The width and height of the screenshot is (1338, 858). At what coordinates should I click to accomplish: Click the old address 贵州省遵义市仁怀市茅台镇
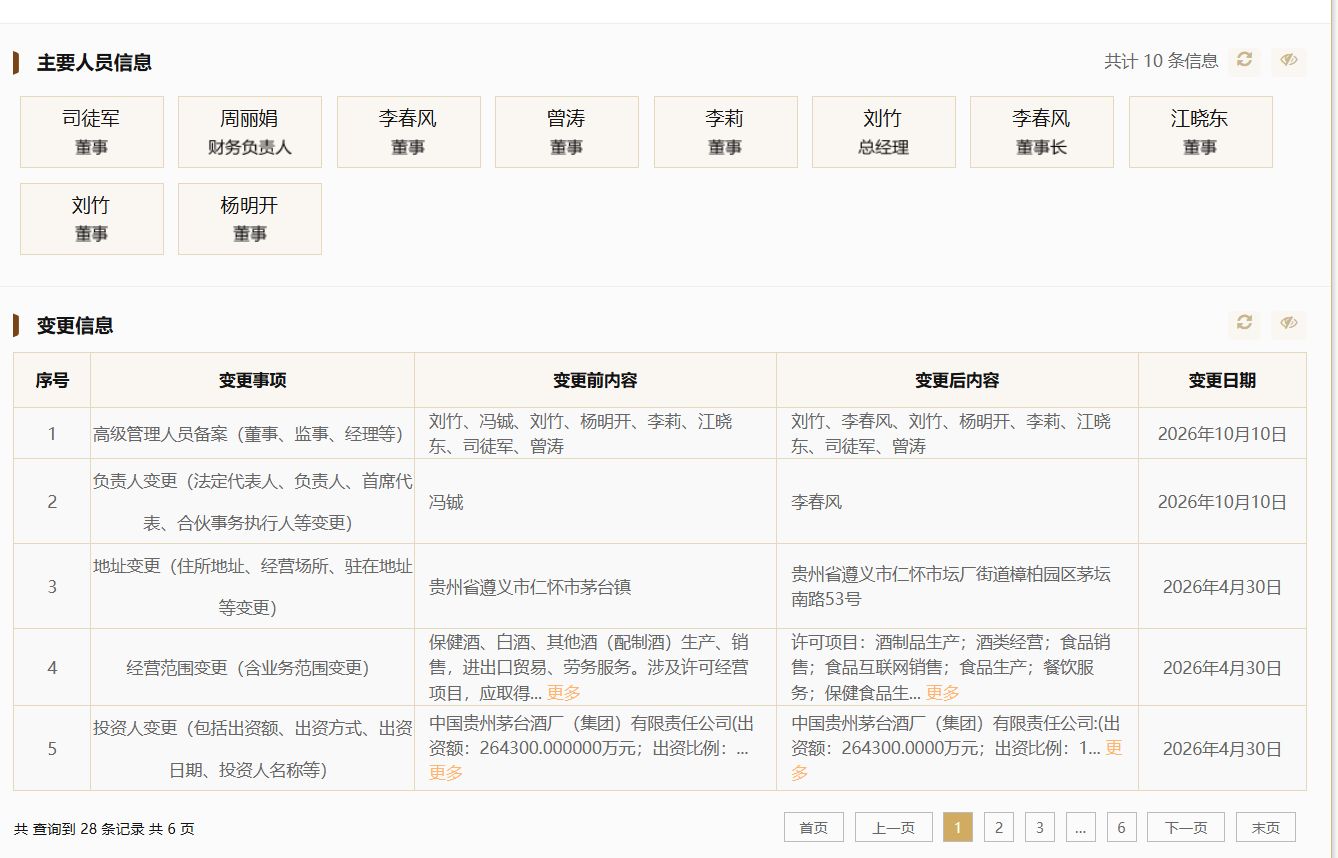pyautogui.click(x=530, y=587)
